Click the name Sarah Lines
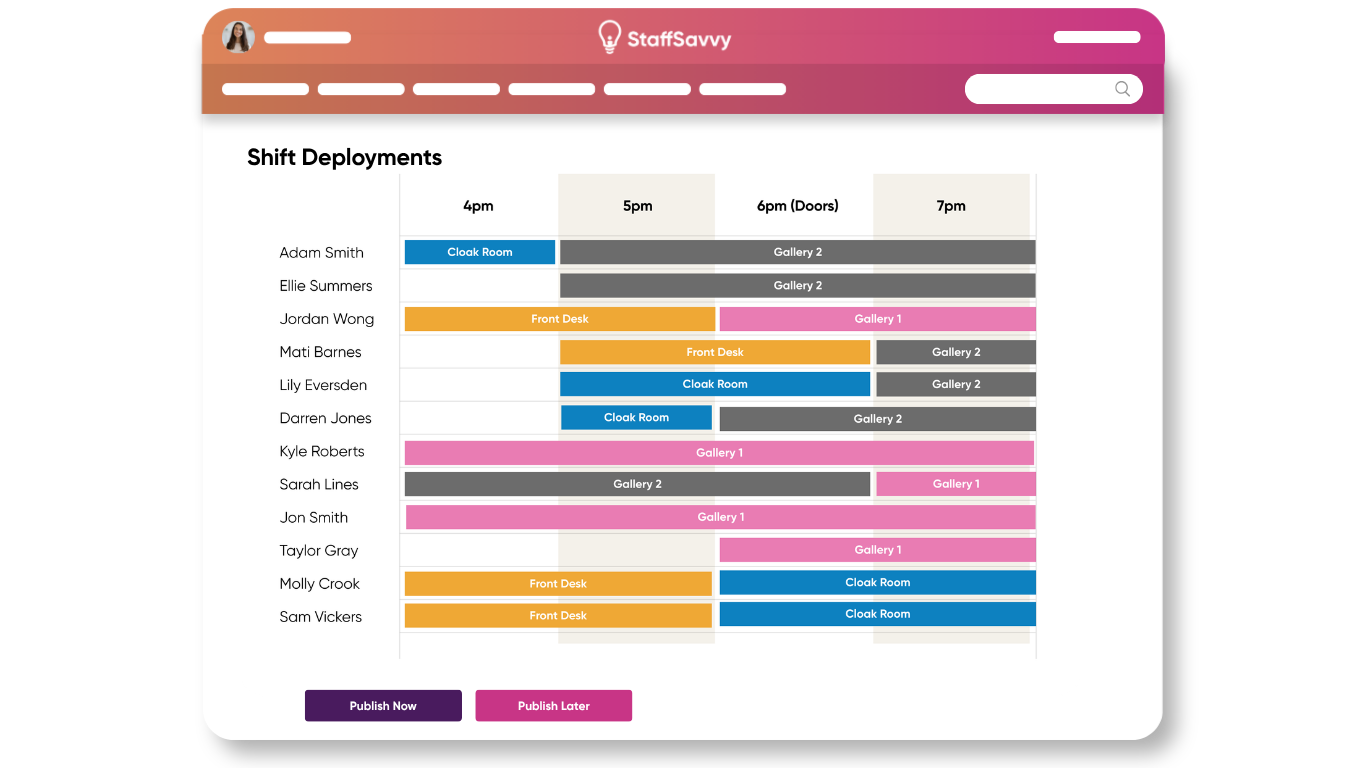The width and height of the screenshot is (1366, 768). [x=319, y=484]
